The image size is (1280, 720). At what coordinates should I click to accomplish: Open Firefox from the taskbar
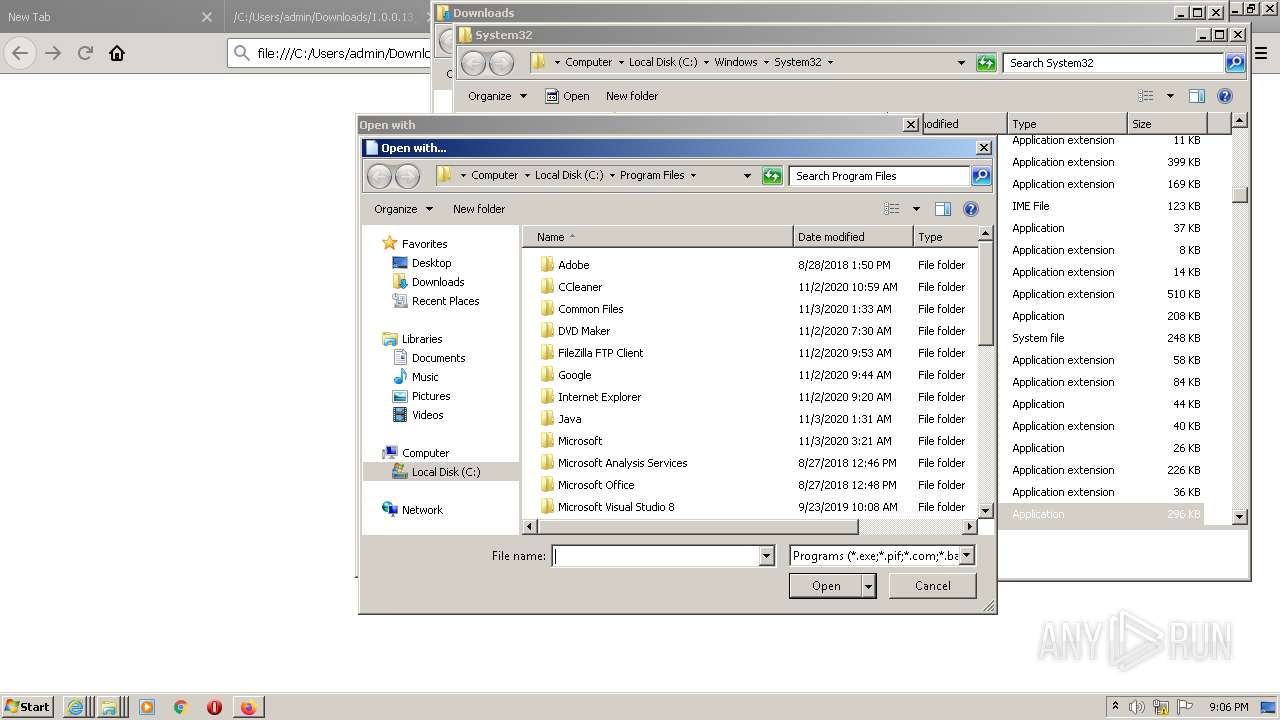pyautogui.click(x=248, y=707)
